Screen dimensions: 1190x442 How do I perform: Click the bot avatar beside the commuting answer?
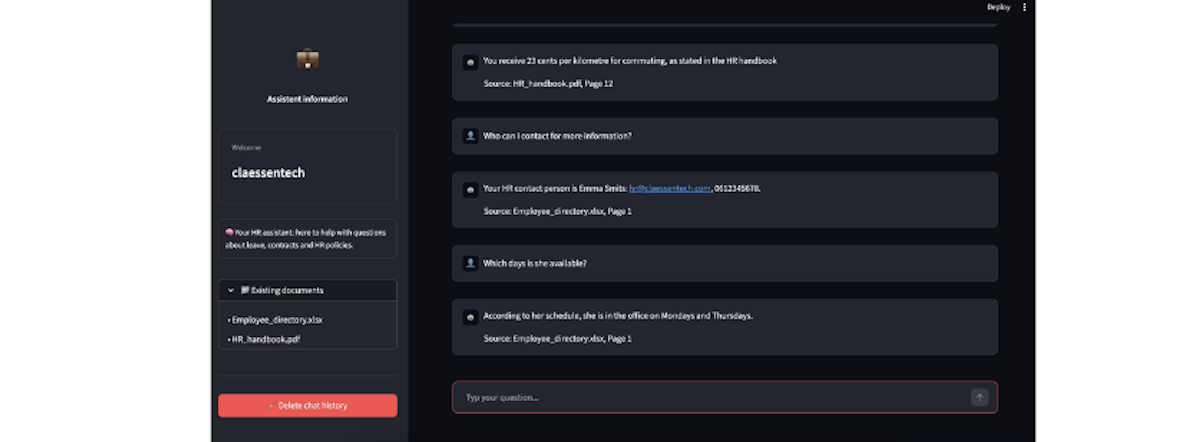pos(470,61)
